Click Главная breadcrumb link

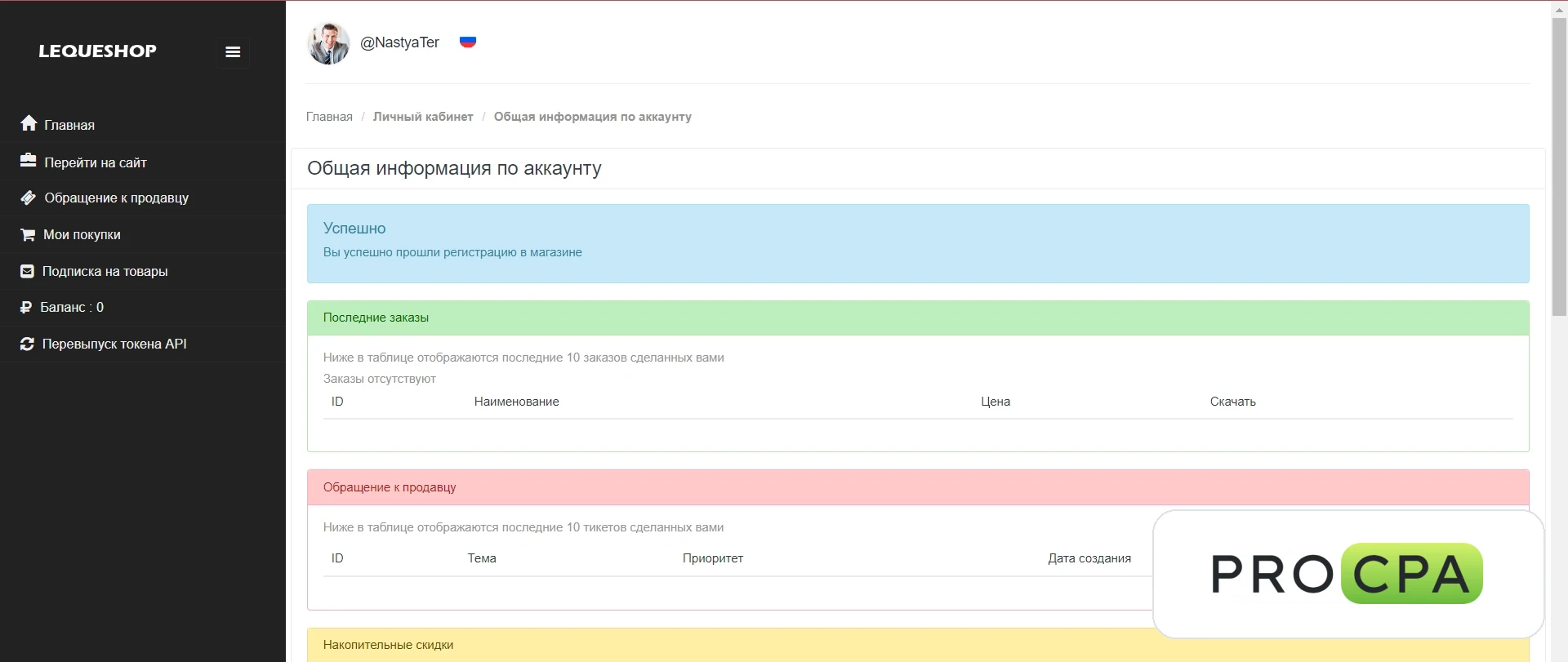point(329,117)
